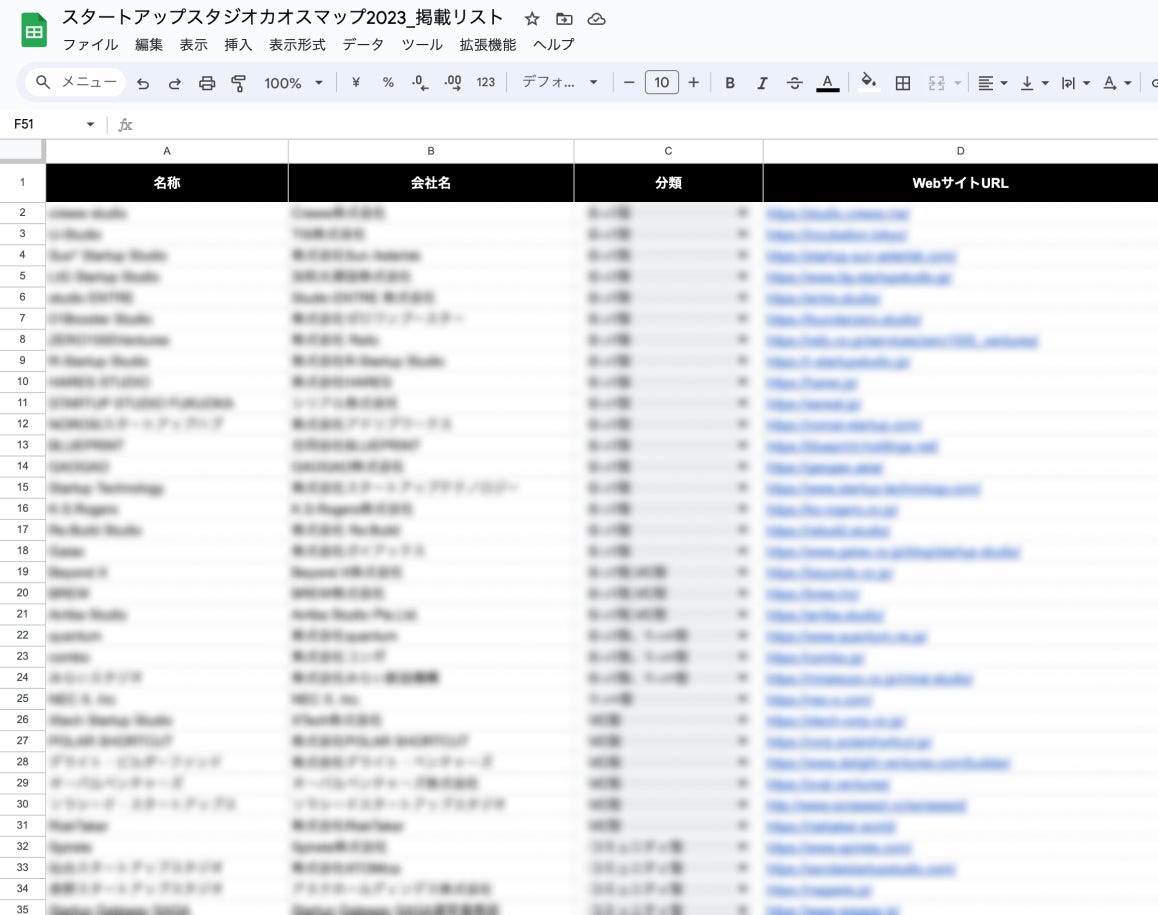The image size is (1158, 915).
Task: Select column C header
Action: tap(668, 151)
